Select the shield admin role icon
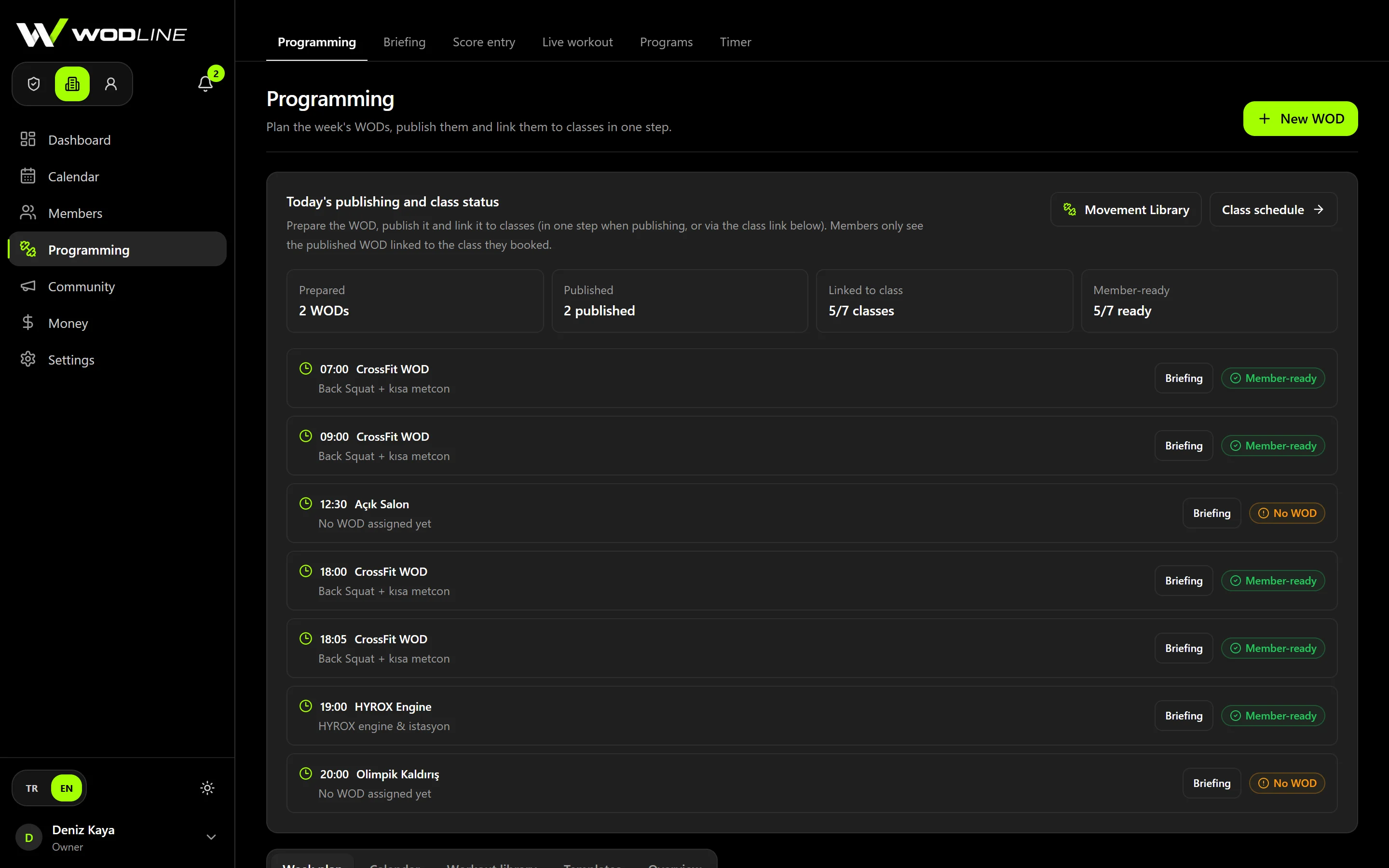The image size is (1389, 868). (34, 84)
